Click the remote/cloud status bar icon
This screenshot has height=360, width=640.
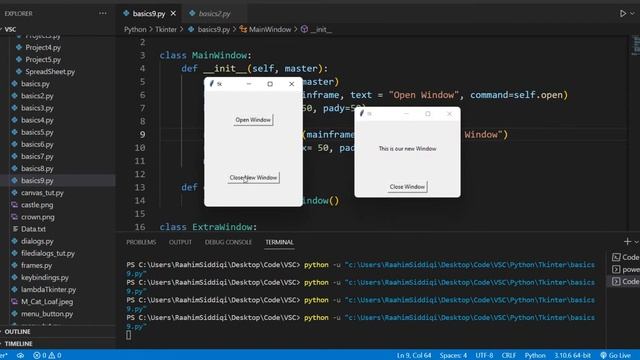(20, 356)
